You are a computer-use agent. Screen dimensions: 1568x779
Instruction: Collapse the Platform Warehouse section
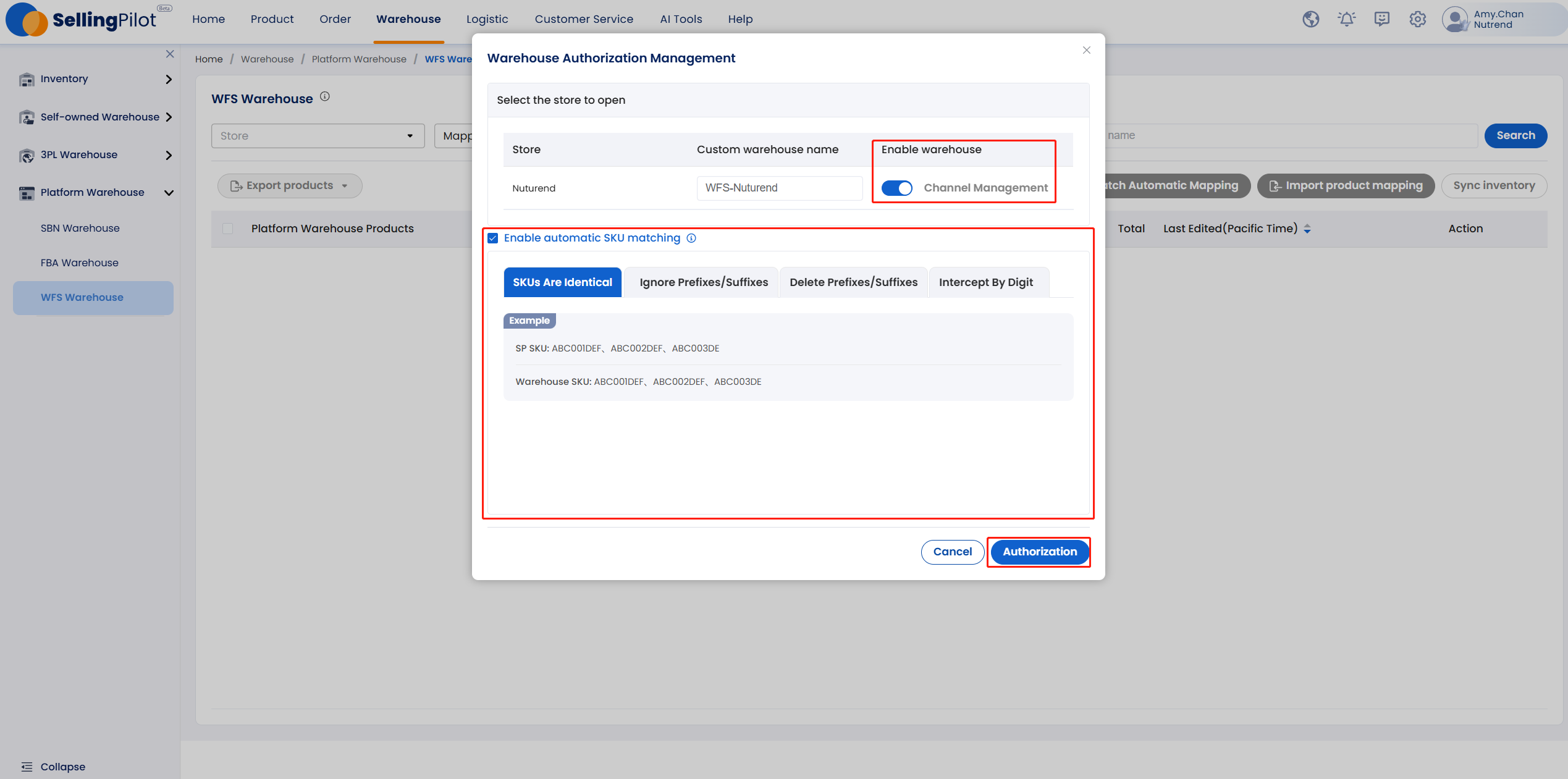169,193
